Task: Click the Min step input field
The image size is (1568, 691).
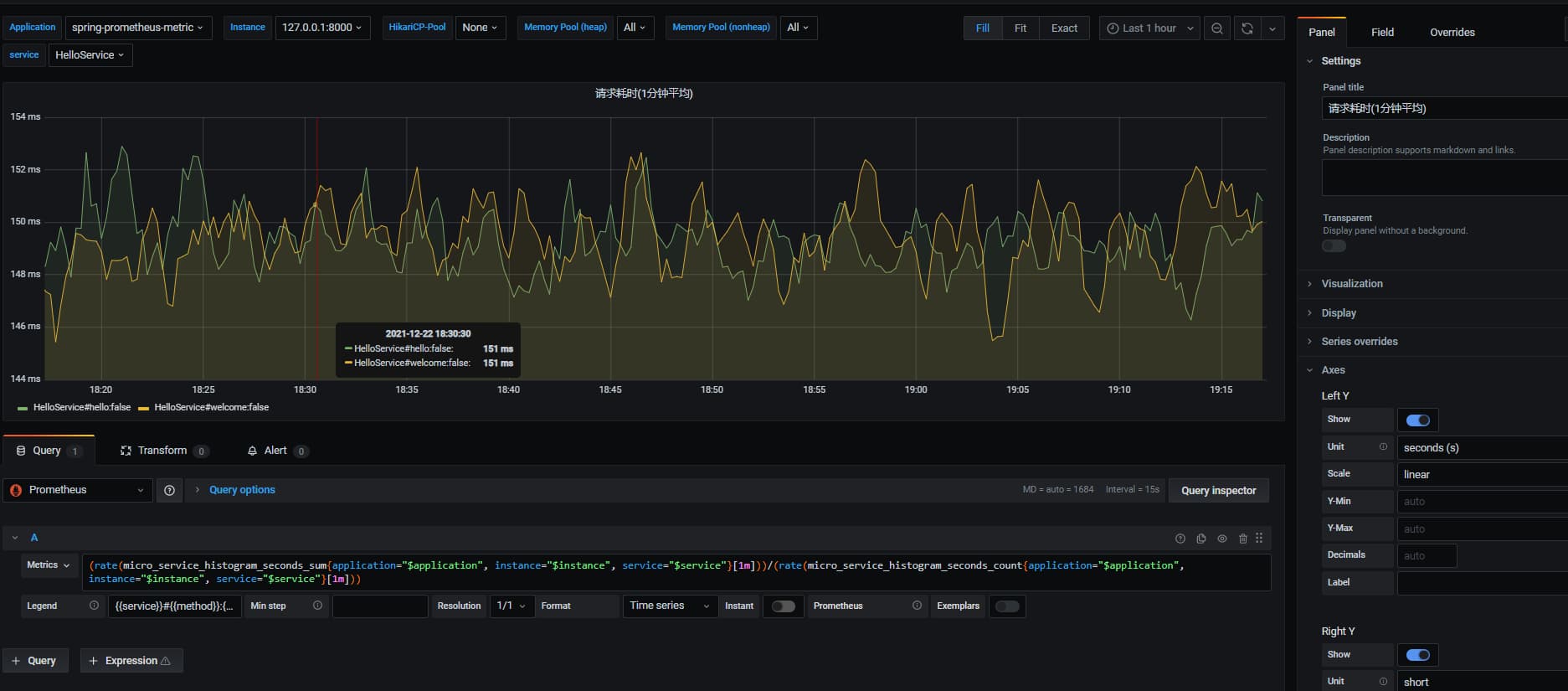Action: [x=380, y=606]
